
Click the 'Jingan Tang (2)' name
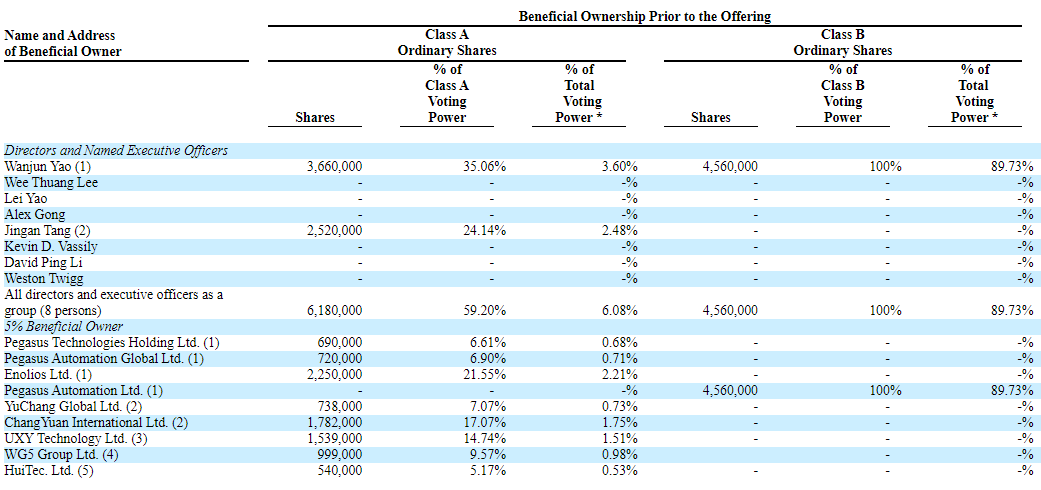pos(46,230)
